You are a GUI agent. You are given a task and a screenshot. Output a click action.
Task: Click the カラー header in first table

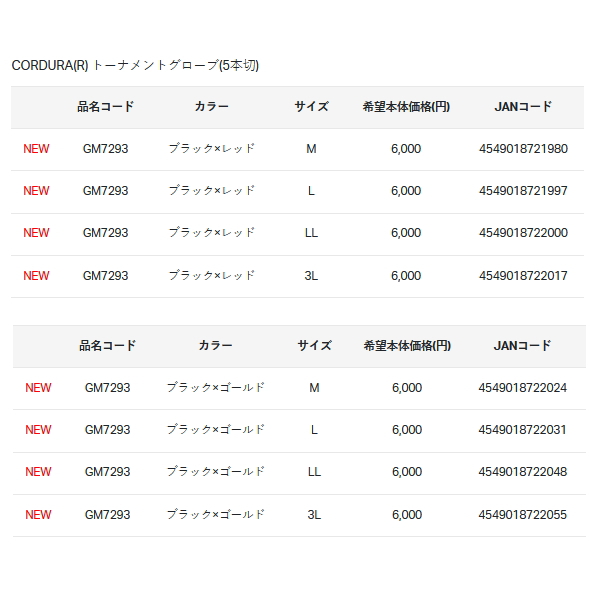coord(212,106)
